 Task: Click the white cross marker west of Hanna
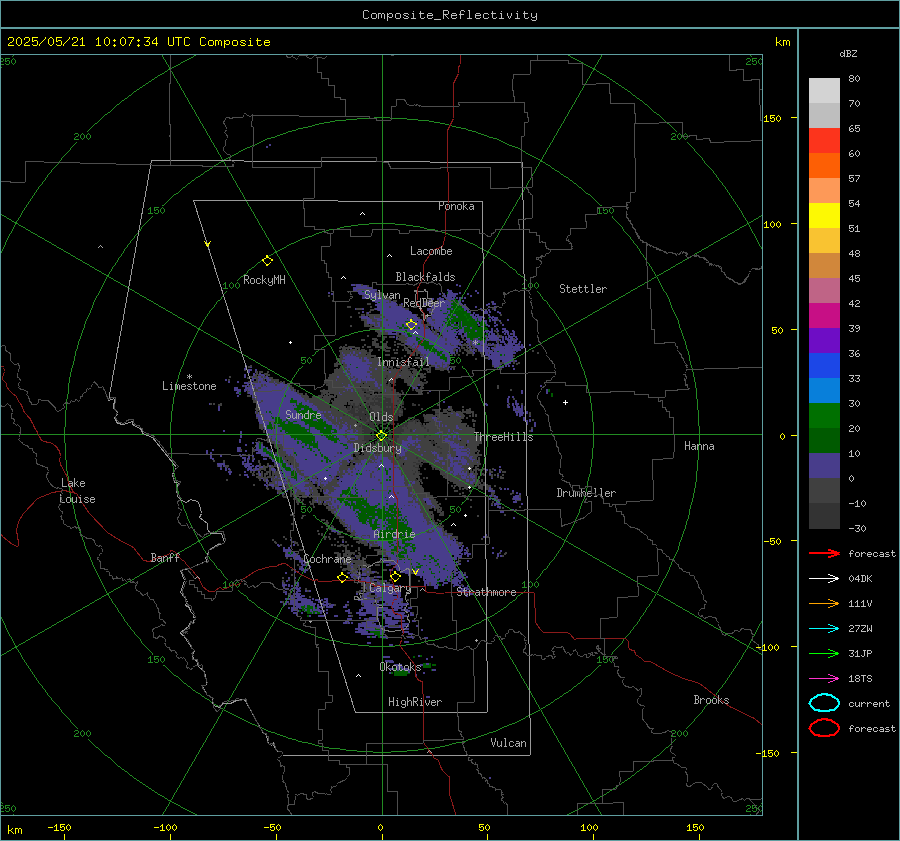pos(565,402)
